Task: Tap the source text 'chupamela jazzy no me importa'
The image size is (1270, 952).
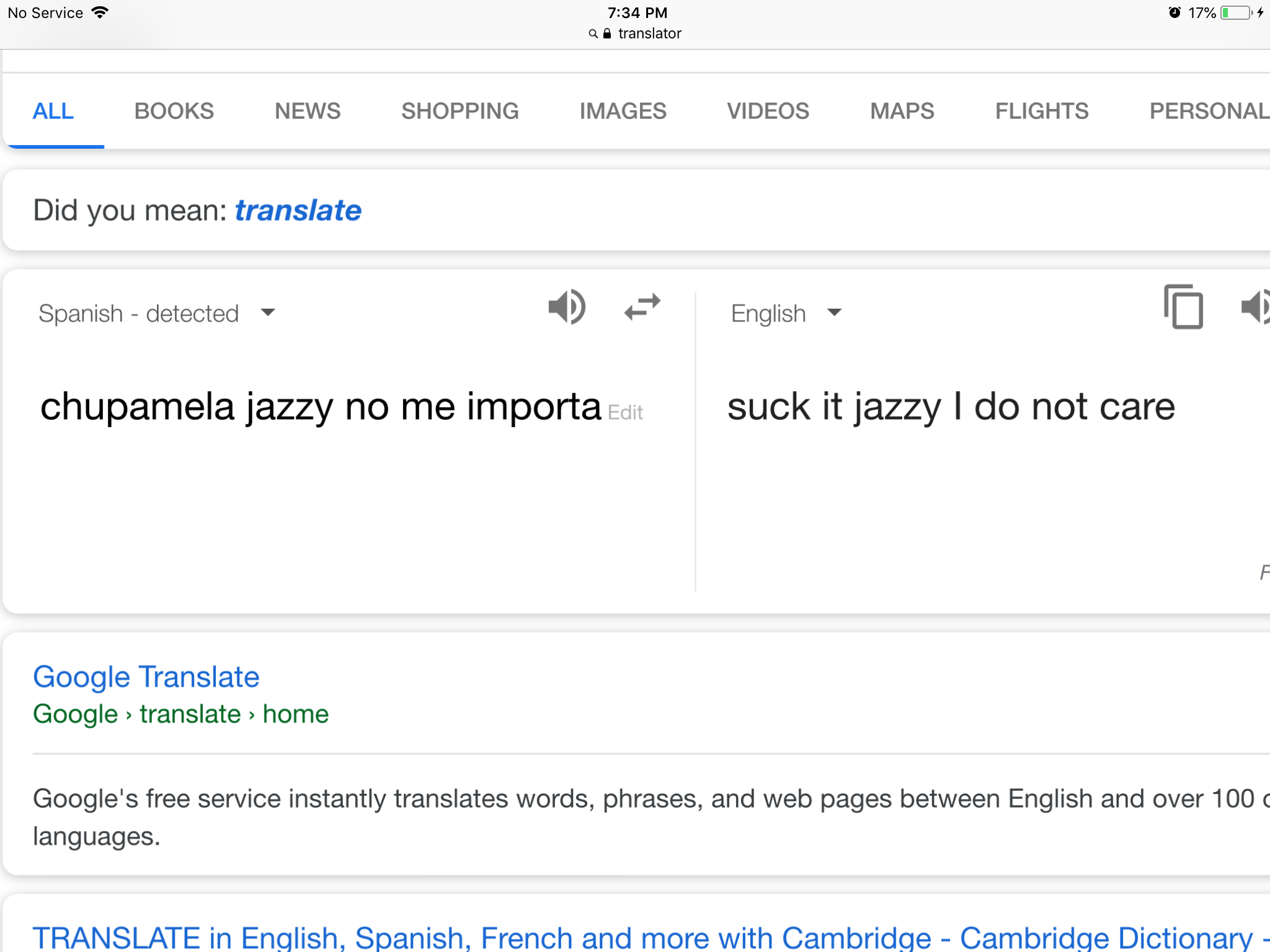Action: (x=321, y=407)
